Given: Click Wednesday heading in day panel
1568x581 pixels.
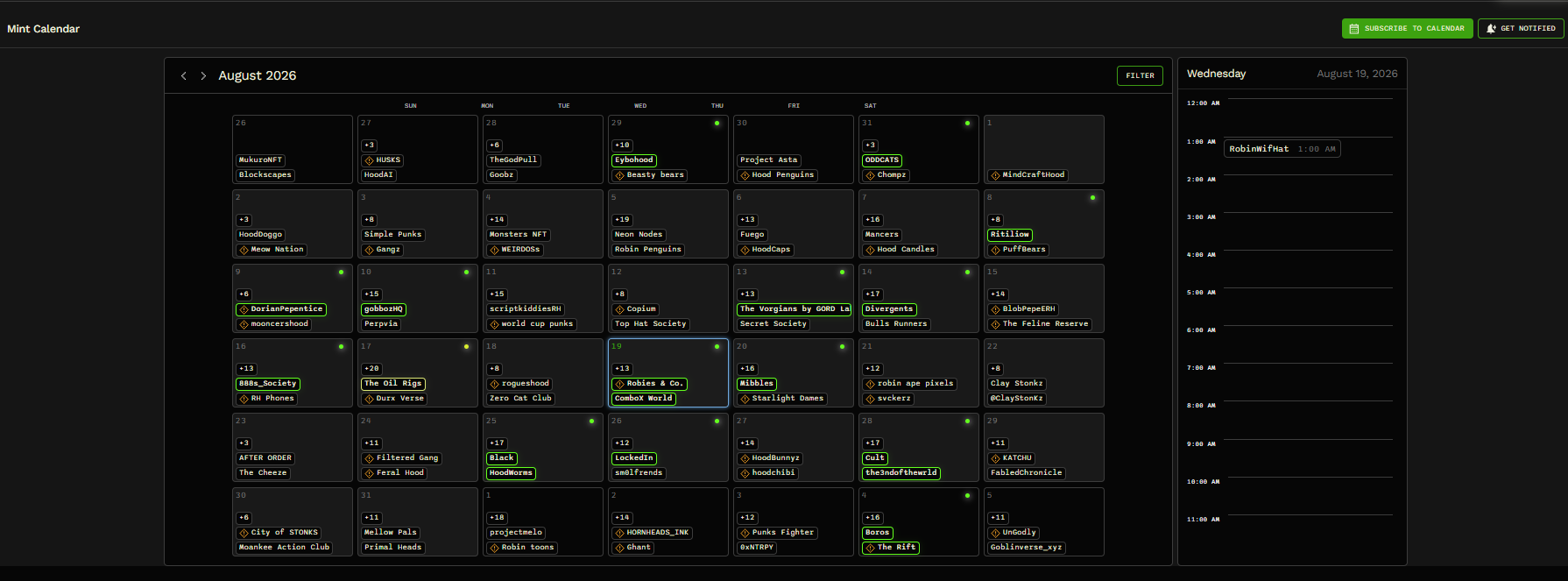Looking at the screenshot, I should 1216,74.
